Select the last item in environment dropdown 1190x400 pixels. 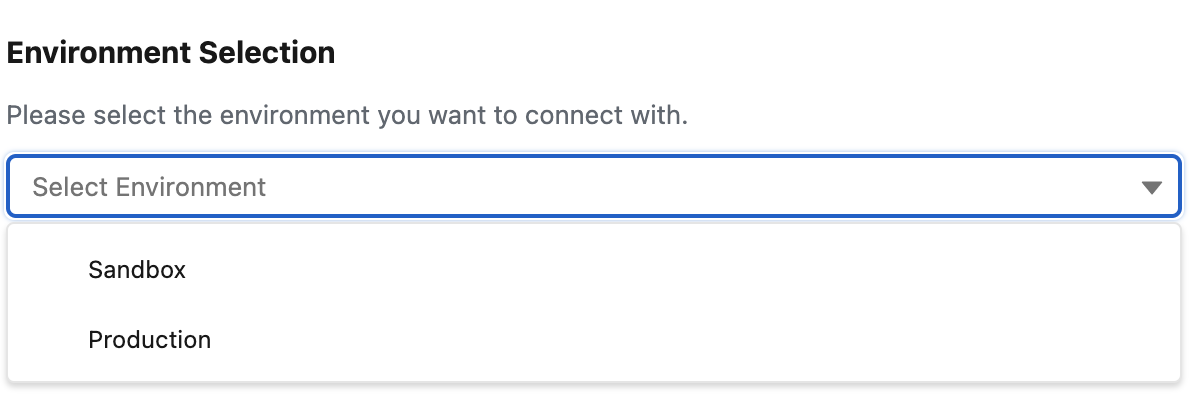coord(150,340)
